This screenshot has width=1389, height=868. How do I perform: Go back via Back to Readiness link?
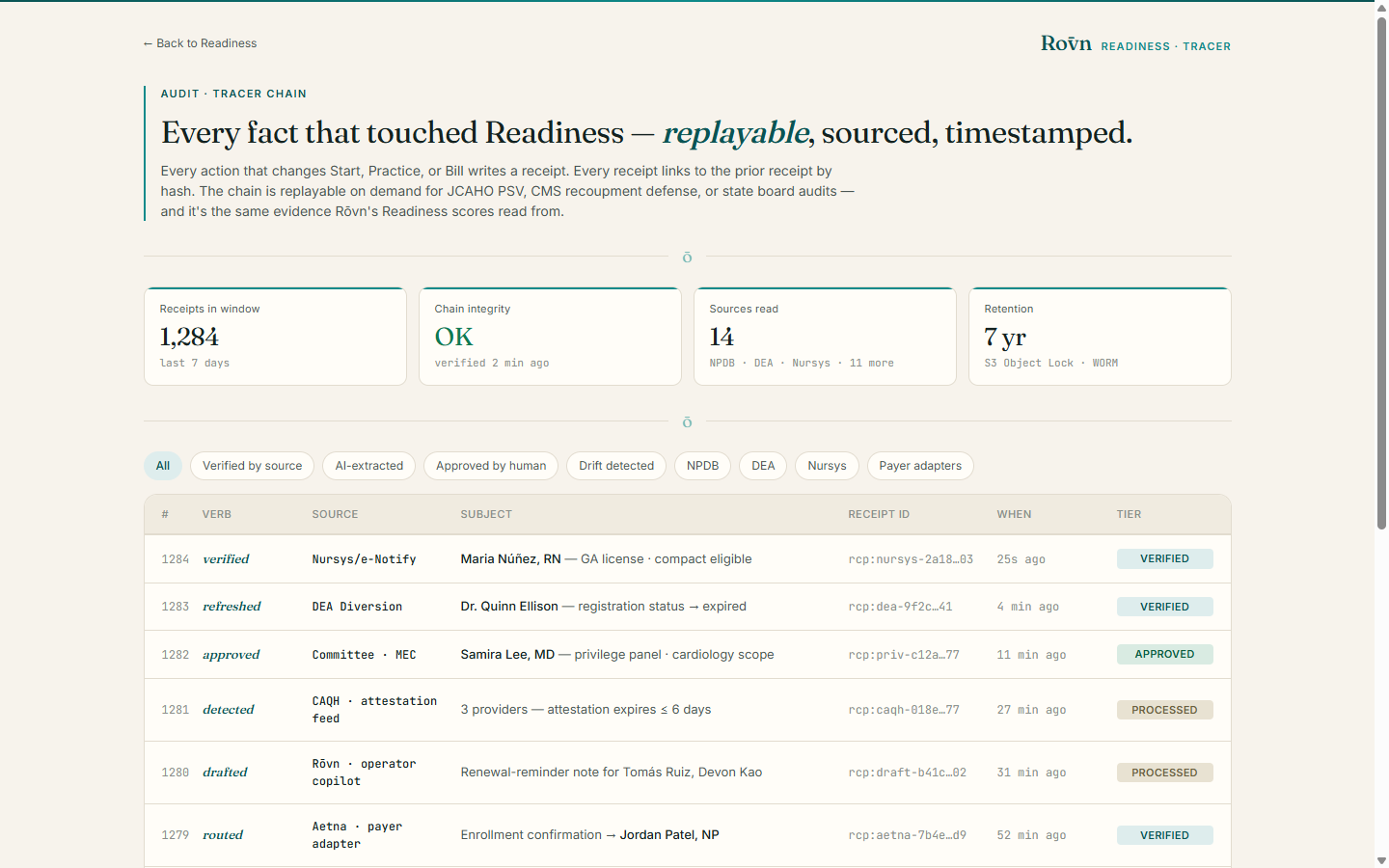click(200, 43)
